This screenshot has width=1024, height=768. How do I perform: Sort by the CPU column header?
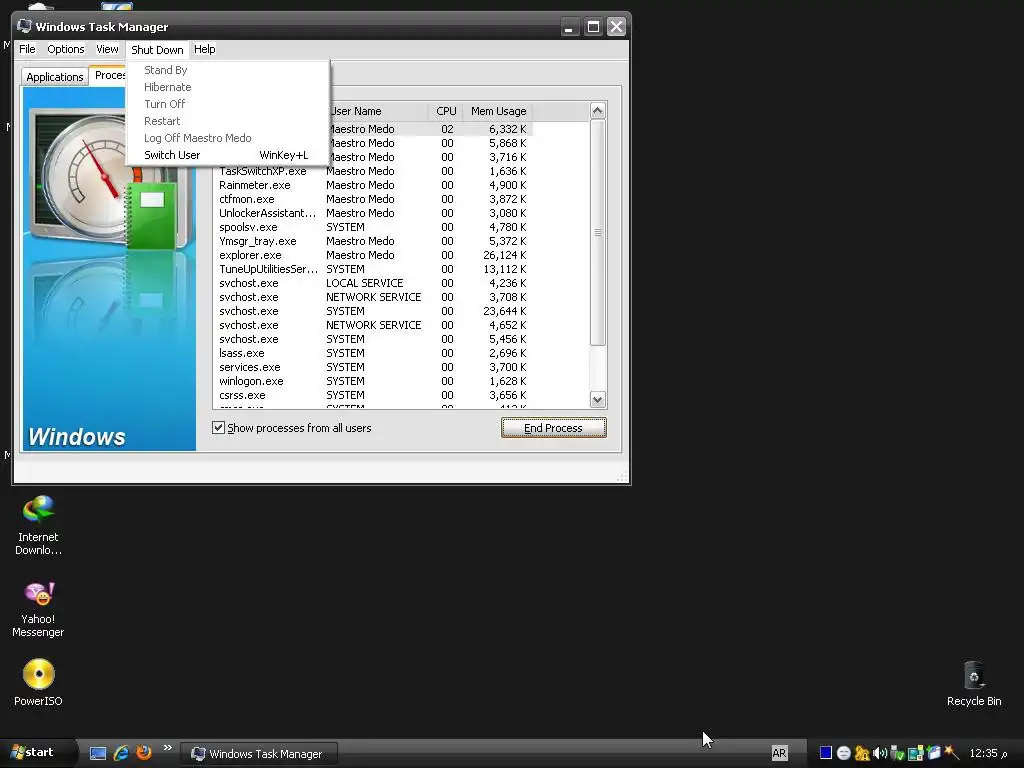[446, 111]
